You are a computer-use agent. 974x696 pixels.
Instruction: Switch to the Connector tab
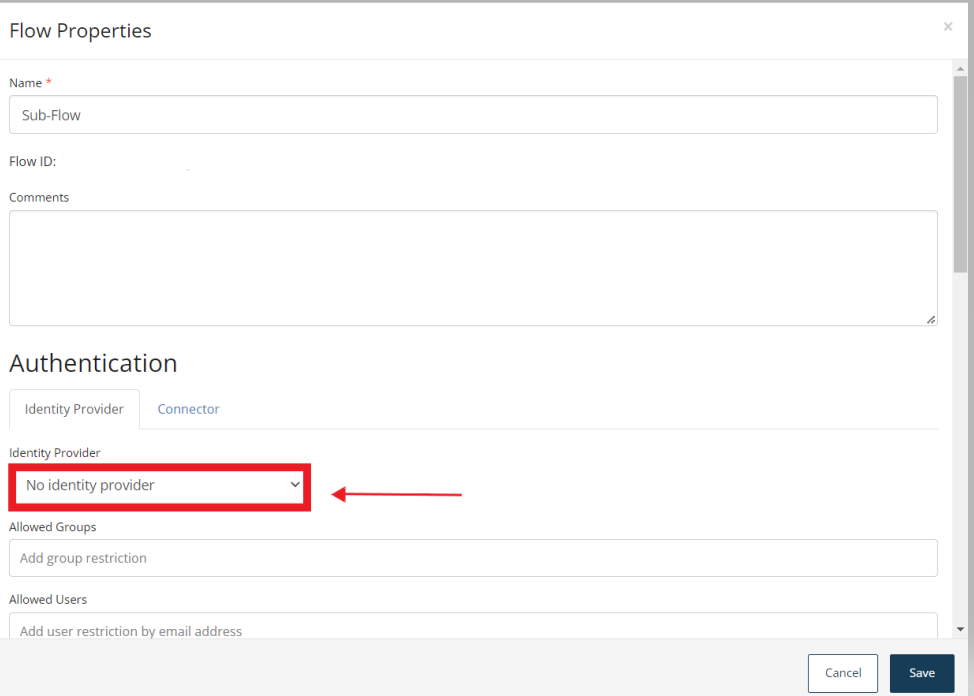click(188, 409)
